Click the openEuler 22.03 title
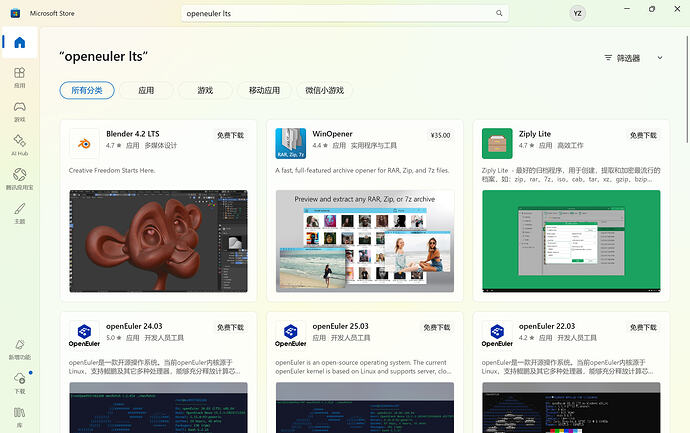Viewport: 690px width, 433px height. (x=547, y=326)
